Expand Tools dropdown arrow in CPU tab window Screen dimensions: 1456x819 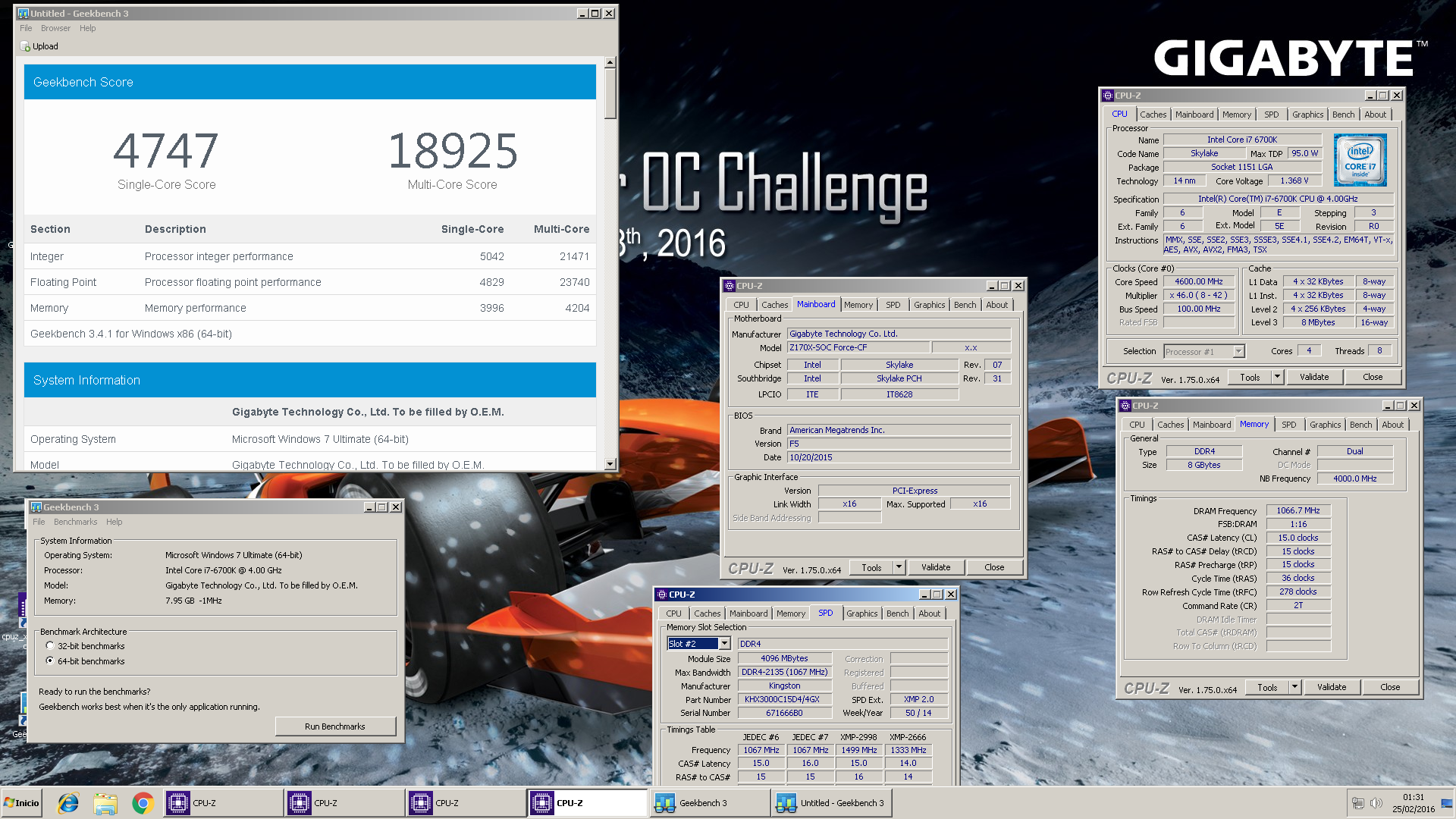point(1277,377)
